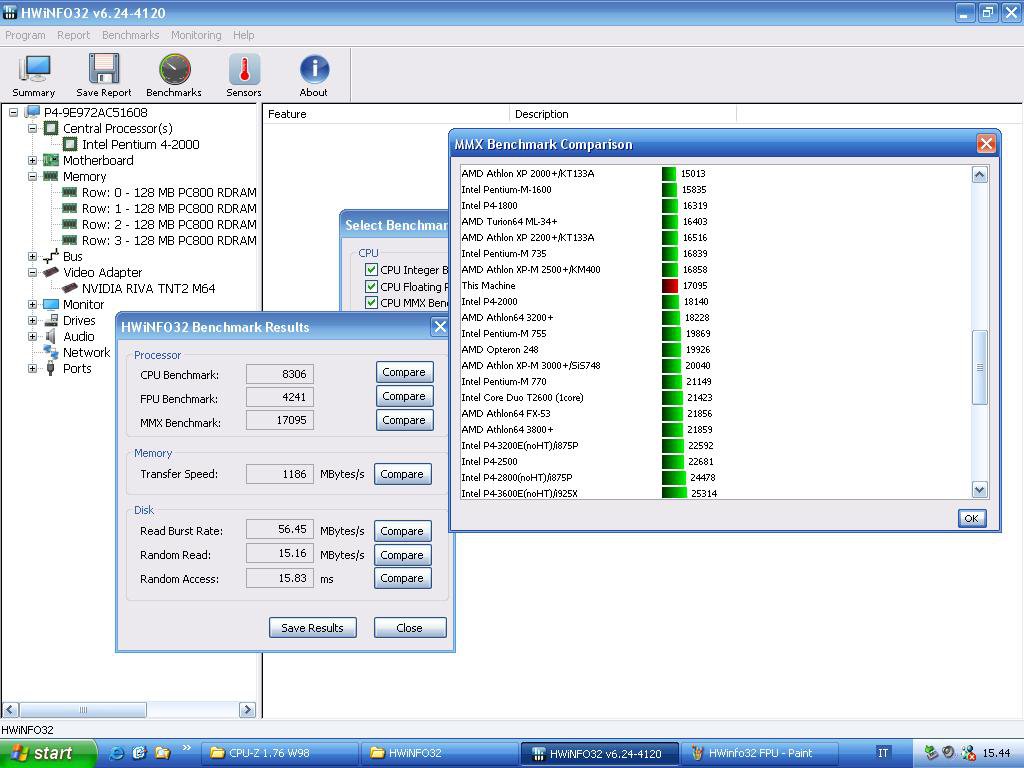This screenshot has height=768, width=1024.
Task: Open the Report menu
Action: click(73, 35)
